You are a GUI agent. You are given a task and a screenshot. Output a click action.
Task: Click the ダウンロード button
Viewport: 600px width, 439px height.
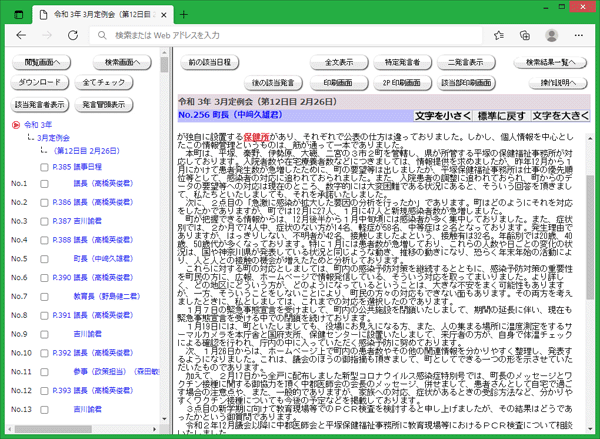point(40,82)
